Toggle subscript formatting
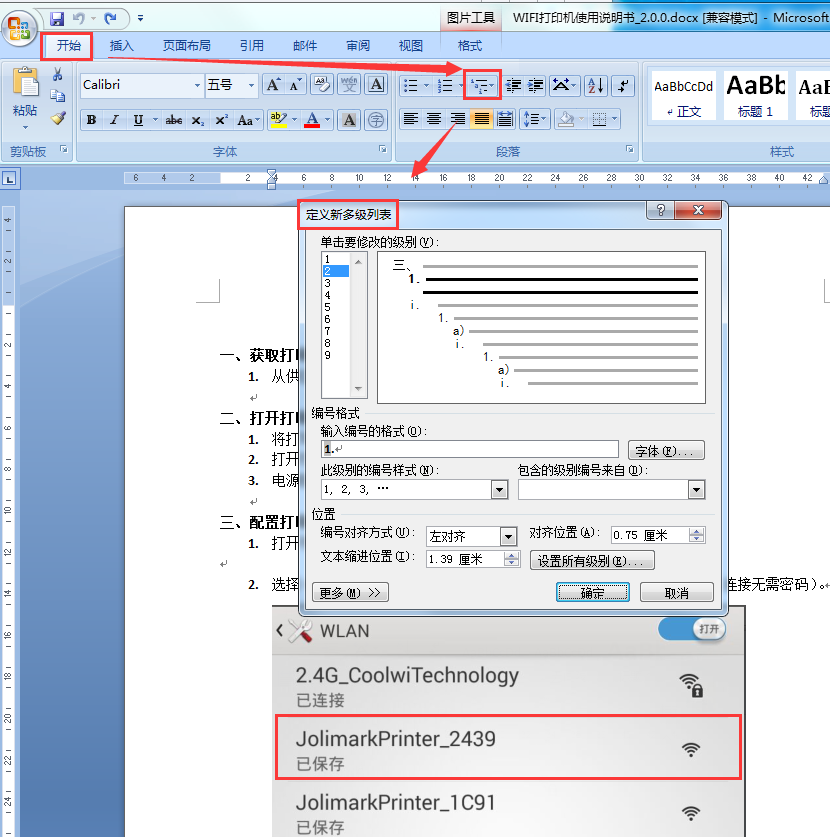Image resolution: width=830 pixels, height=837 pixels. (x=197, y=120)
